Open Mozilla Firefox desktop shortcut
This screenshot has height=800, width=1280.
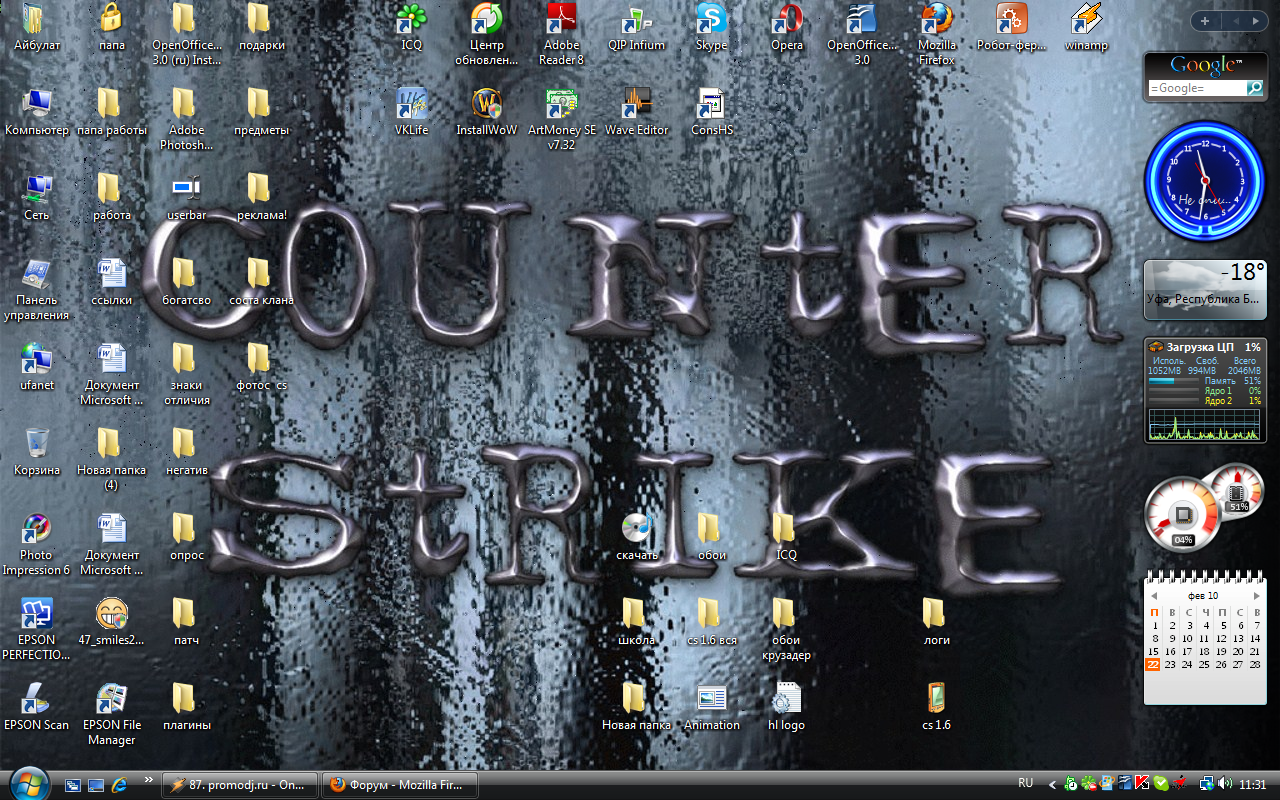(x=937, y=18)
